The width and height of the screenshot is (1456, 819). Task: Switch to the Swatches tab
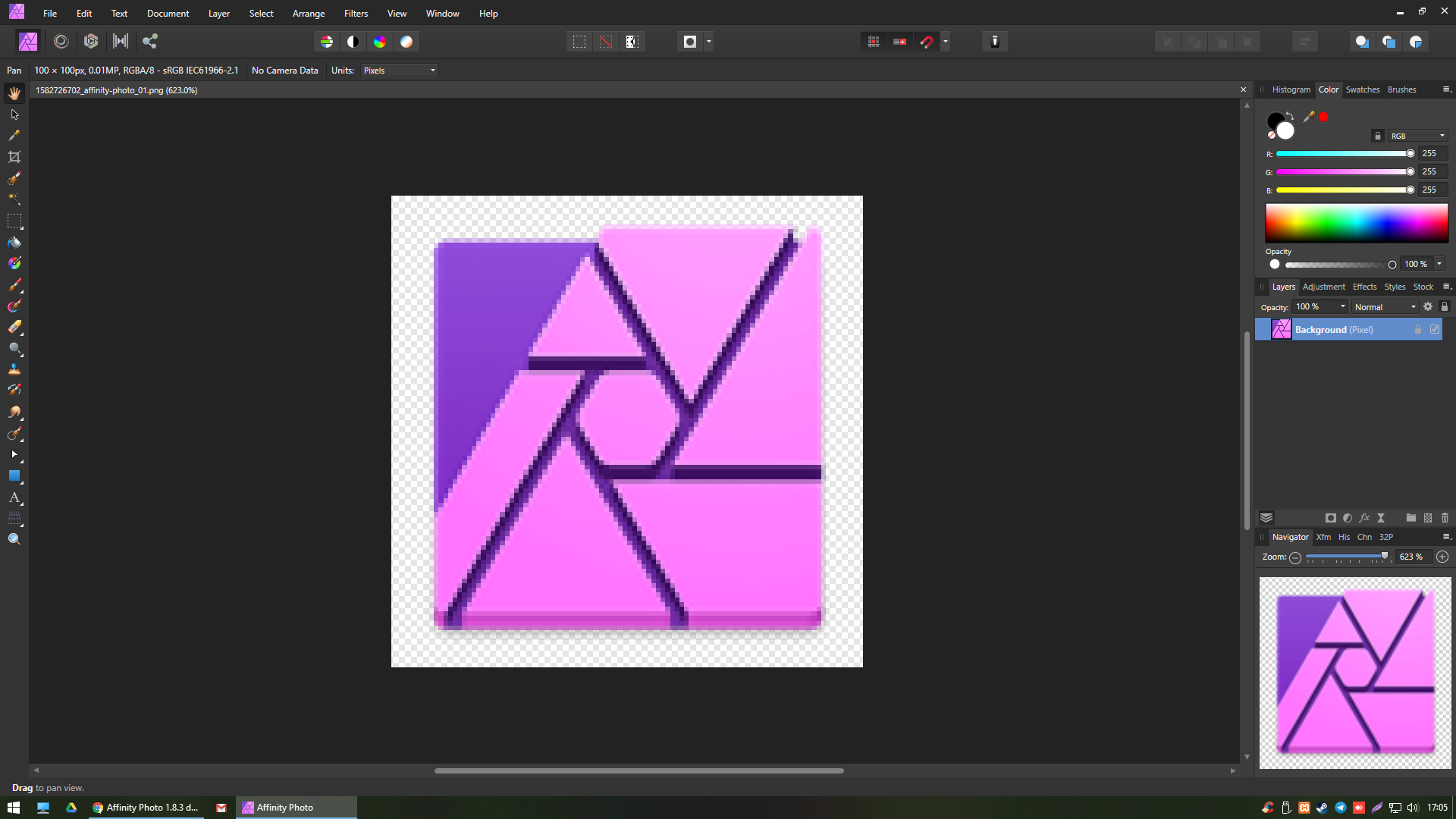pyautogui.click(x=1363, y=89)
